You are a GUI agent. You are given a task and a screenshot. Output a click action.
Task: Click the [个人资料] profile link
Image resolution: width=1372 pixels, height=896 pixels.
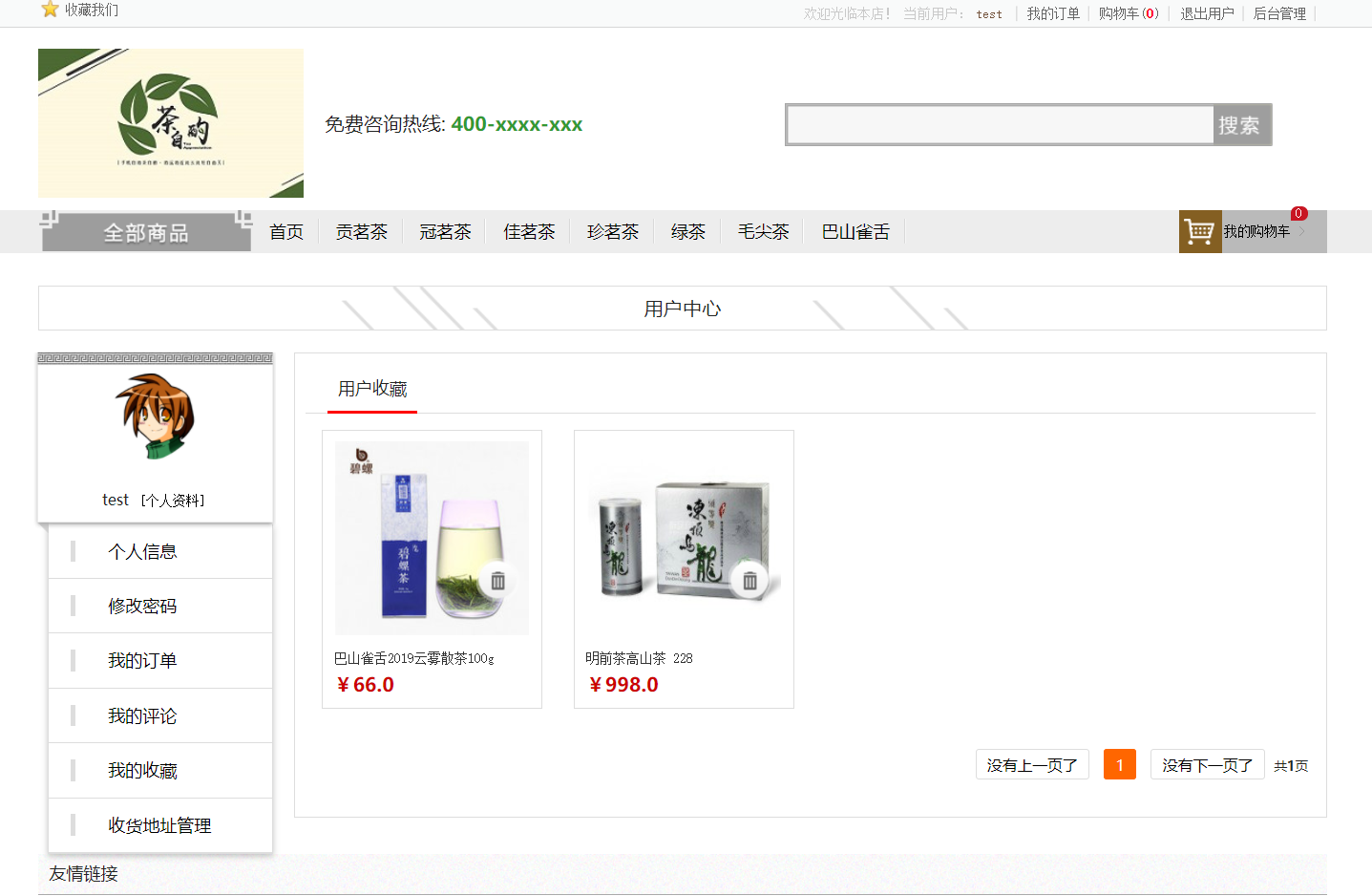tap(173, 500)
